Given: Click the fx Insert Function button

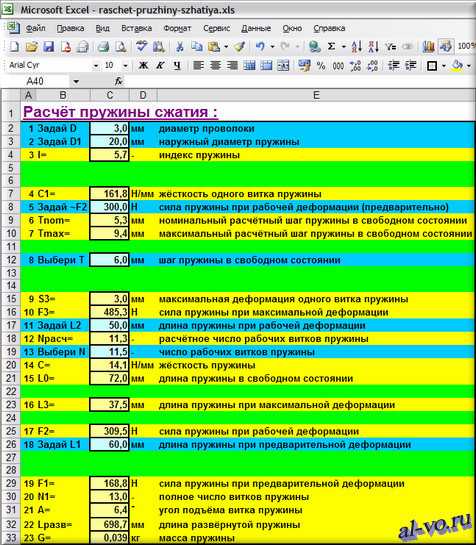Looking at the screenshot, I should tap(119, 81).
